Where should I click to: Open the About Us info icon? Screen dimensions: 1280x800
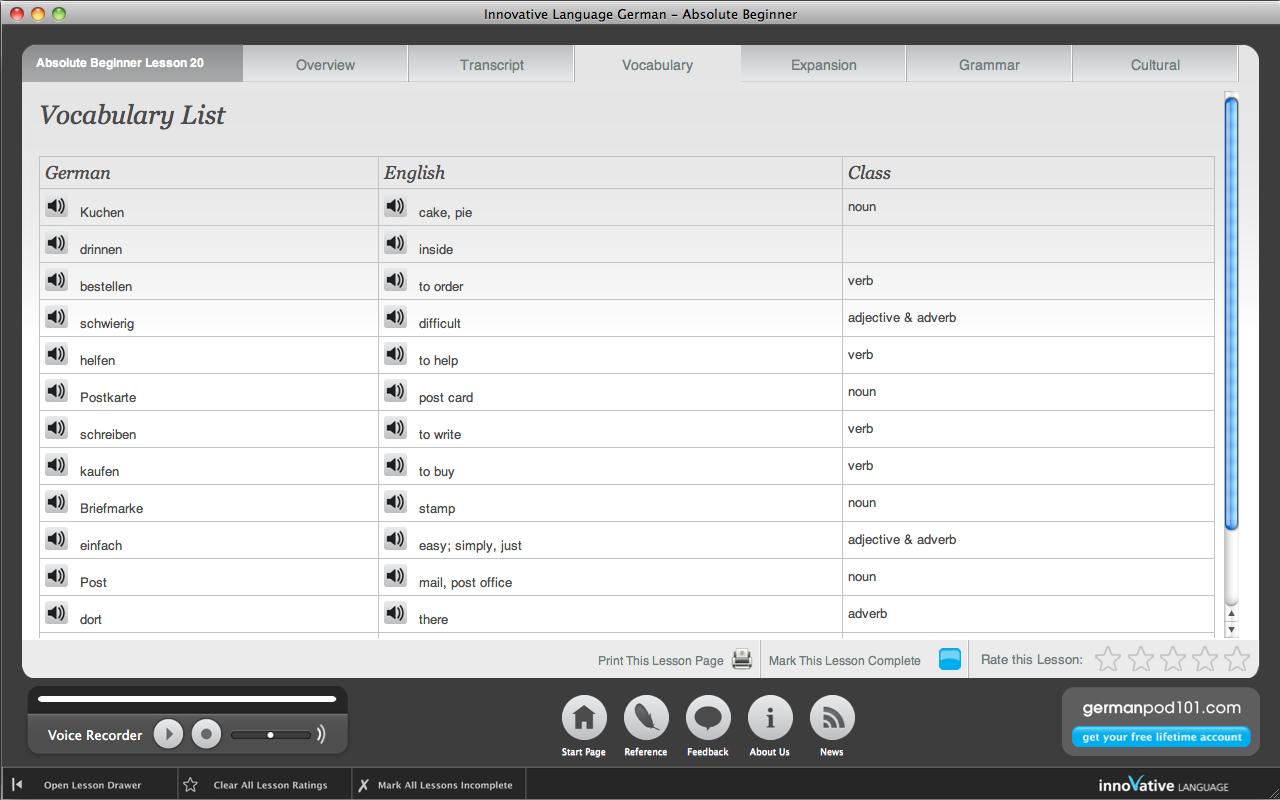[770, 718]
